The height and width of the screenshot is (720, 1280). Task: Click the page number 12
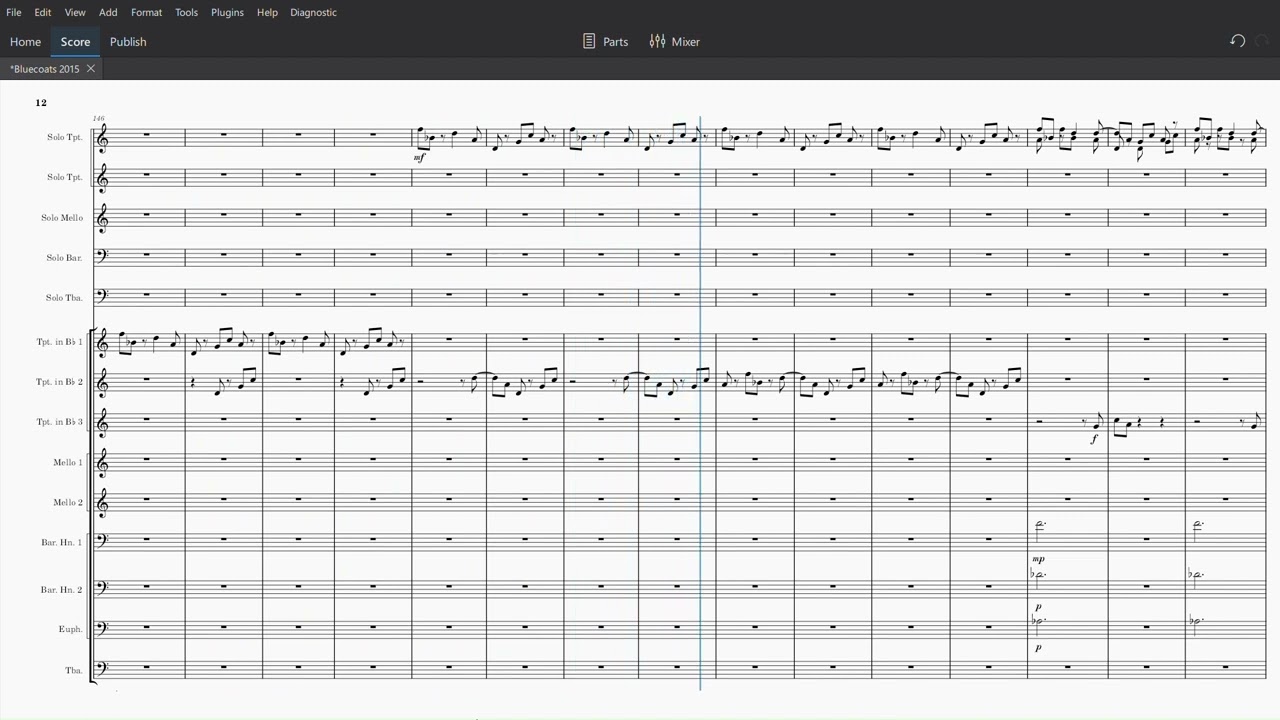(41, 103)
